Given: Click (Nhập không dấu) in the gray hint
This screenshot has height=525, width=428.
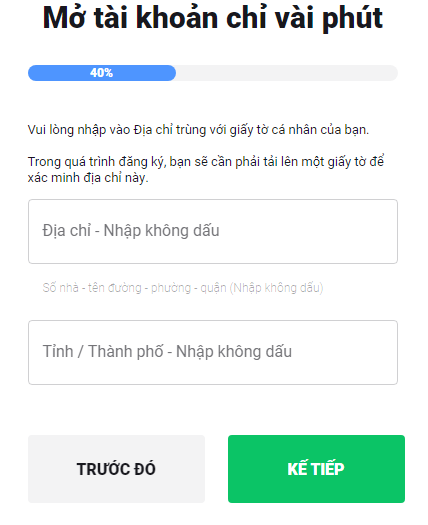Looking at the screenshot, I should tap(276, 288).
